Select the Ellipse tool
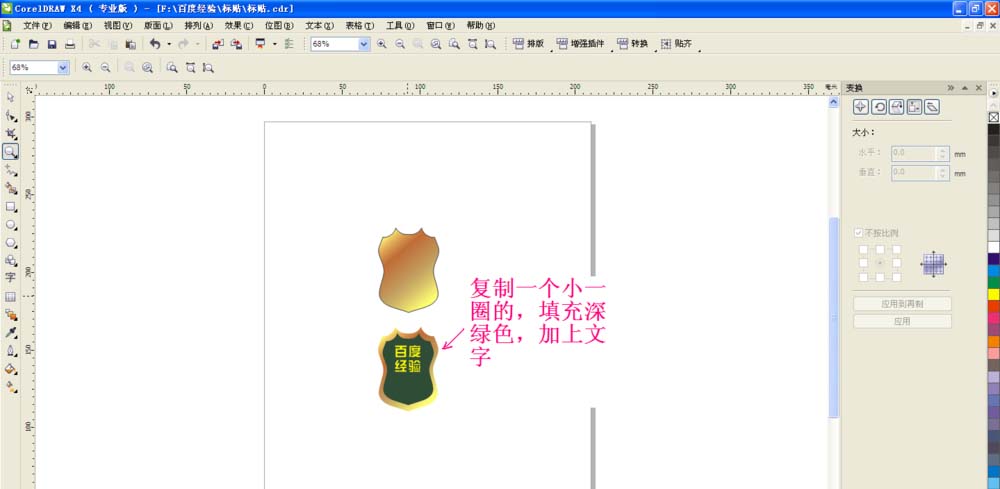Viewport: 1000px width, 489px height. click(10, 224)
